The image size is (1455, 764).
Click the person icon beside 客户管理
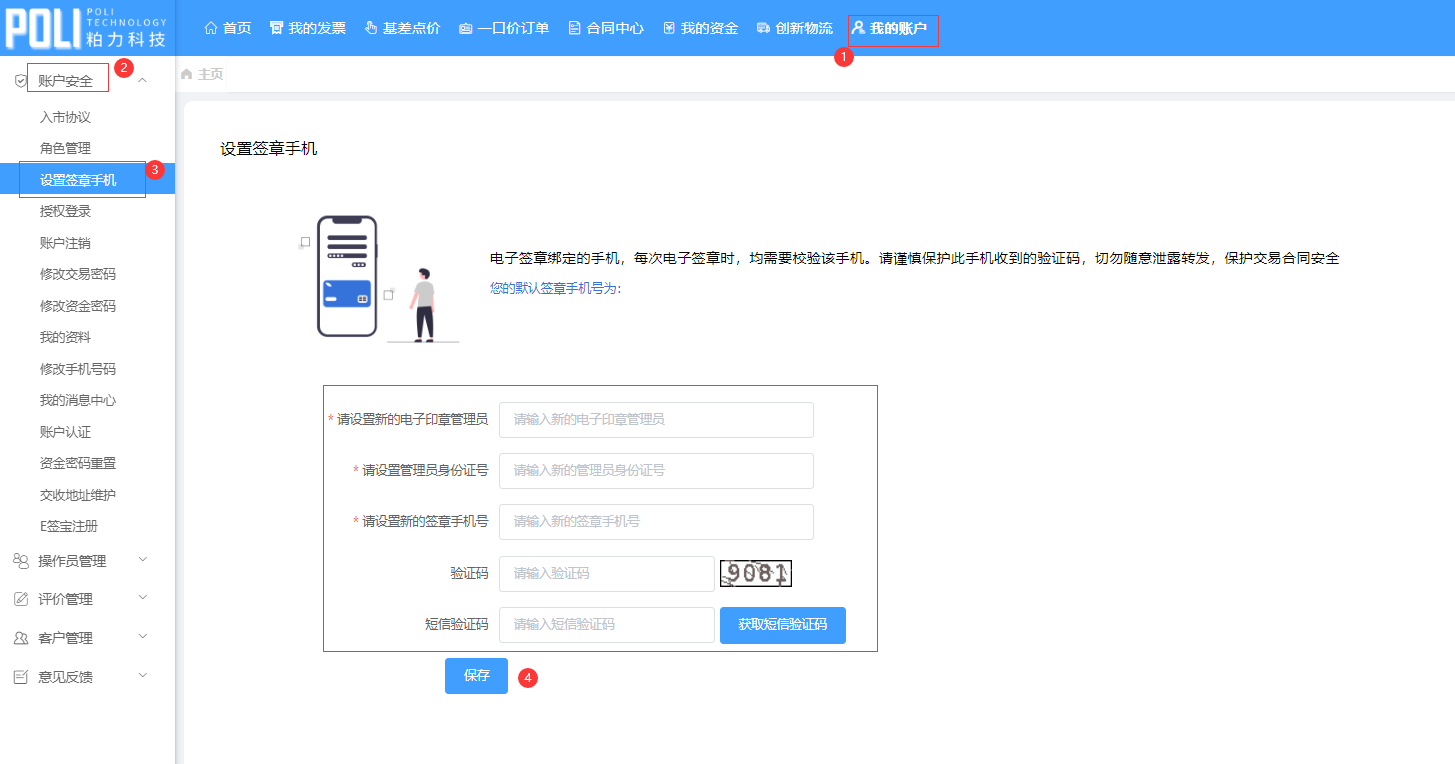(x=20, y=638)
